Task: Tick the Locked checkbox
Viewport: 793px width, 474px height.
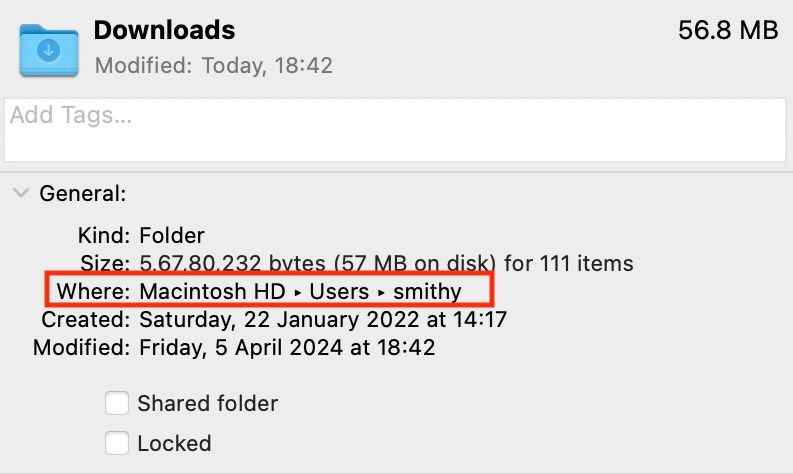Action: (117, 442)
